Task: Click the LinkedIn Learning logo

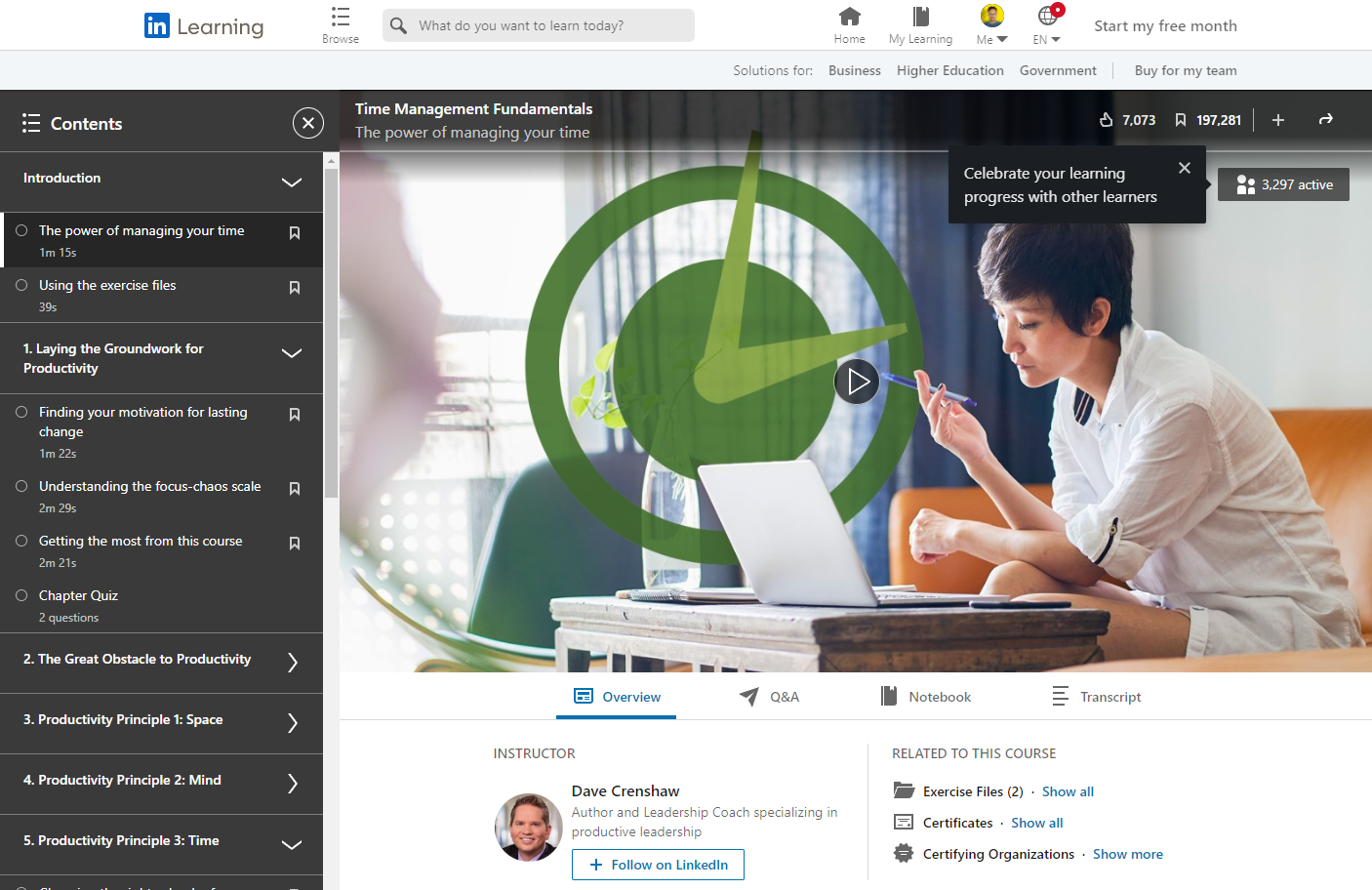Action: click(x=203, y=25)
